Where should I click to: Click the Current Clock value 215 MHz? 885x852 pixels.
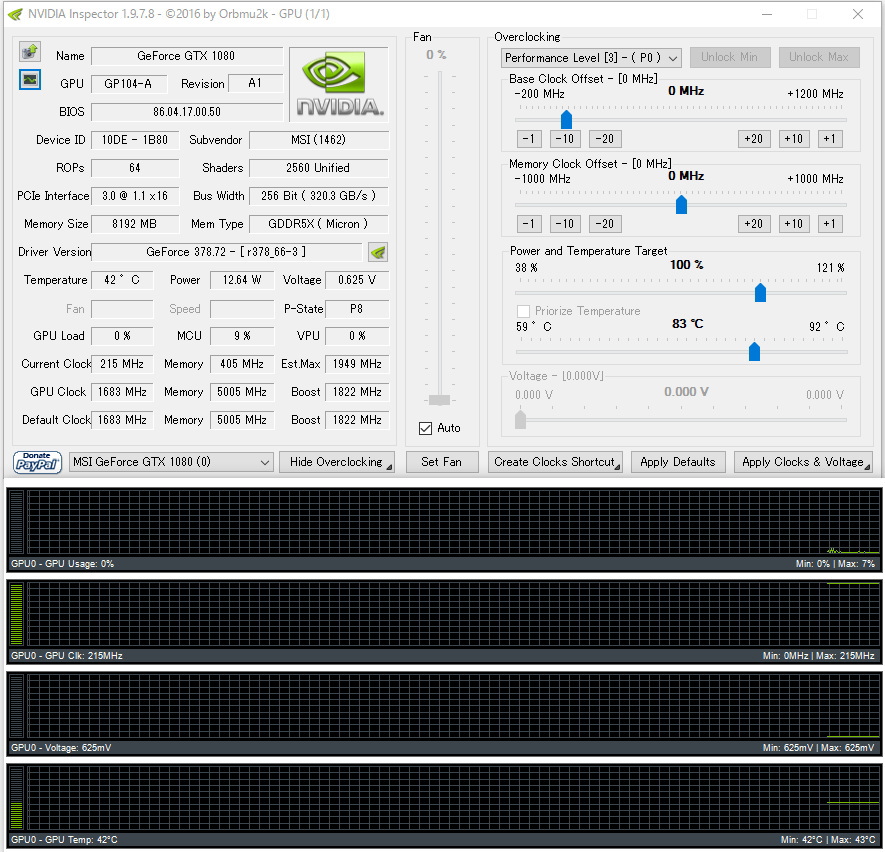(122, 364)
